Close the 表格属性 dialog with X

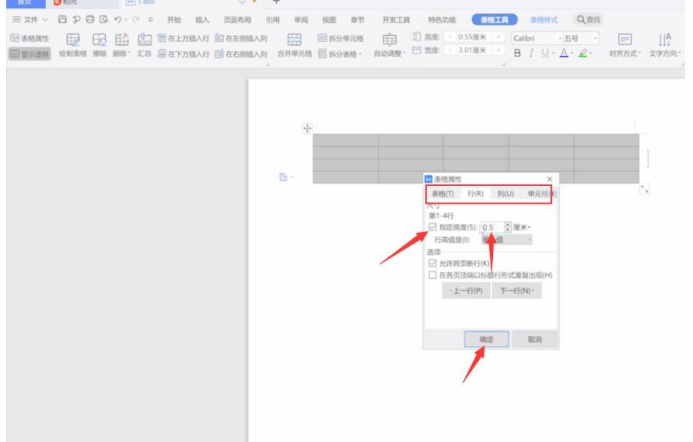tap(549, 179)
